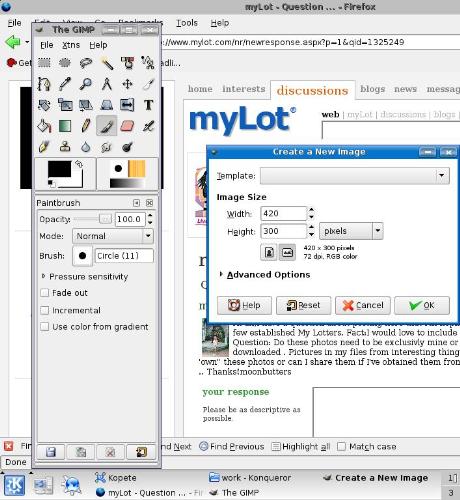Open the Xtns menu in GIMP
The height and width of the screenshot is (500, 460).
pos(71,45)
